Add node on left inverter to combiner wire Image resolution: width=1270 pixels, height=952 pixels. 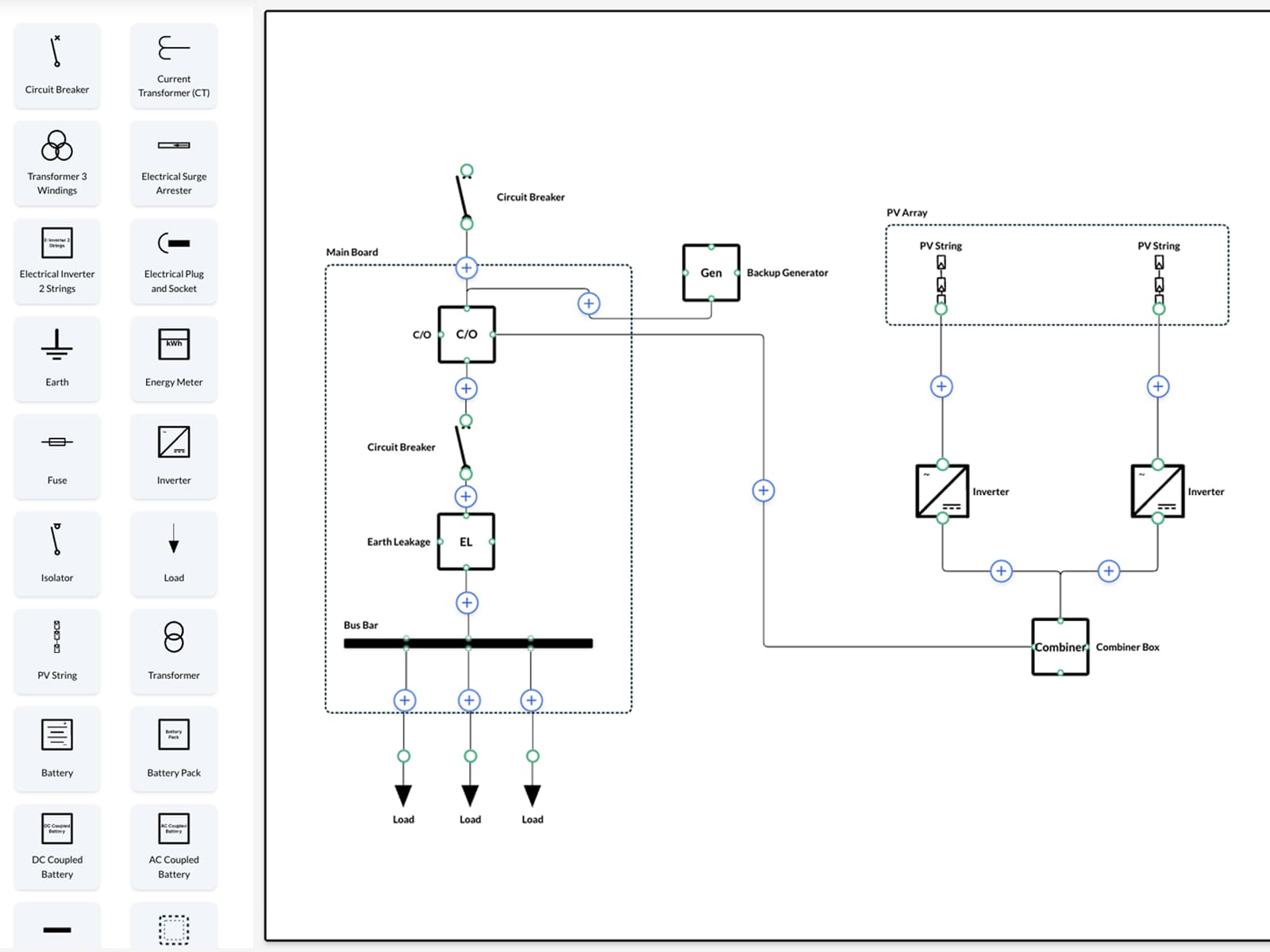pos(1002,570)
